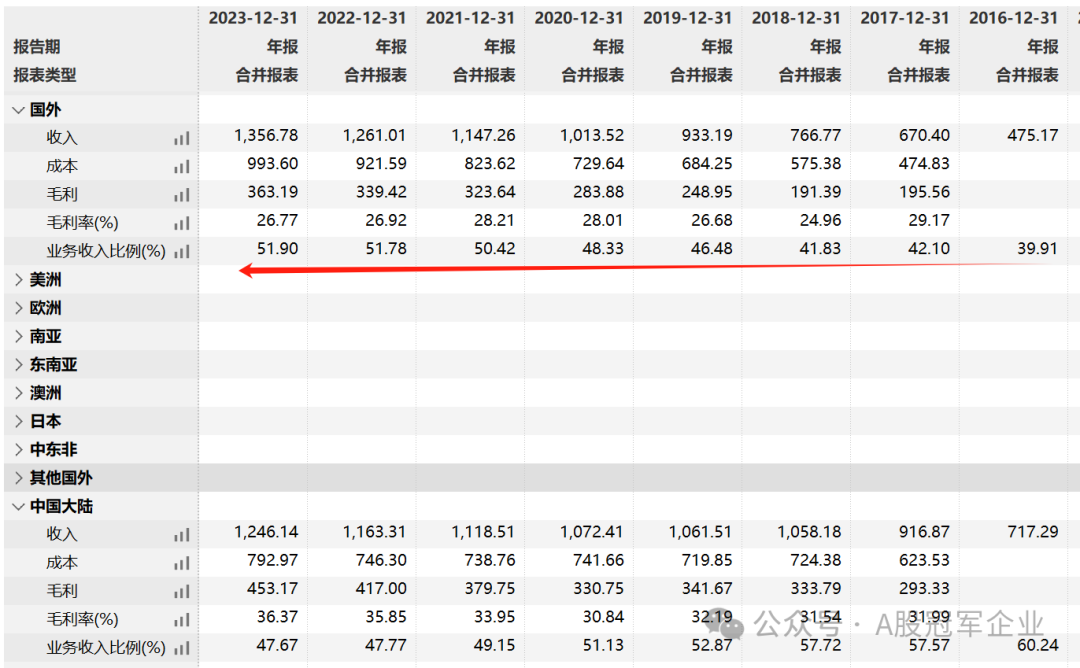Click 国外 业务收入比例 value 39.91

point(1037,249)
